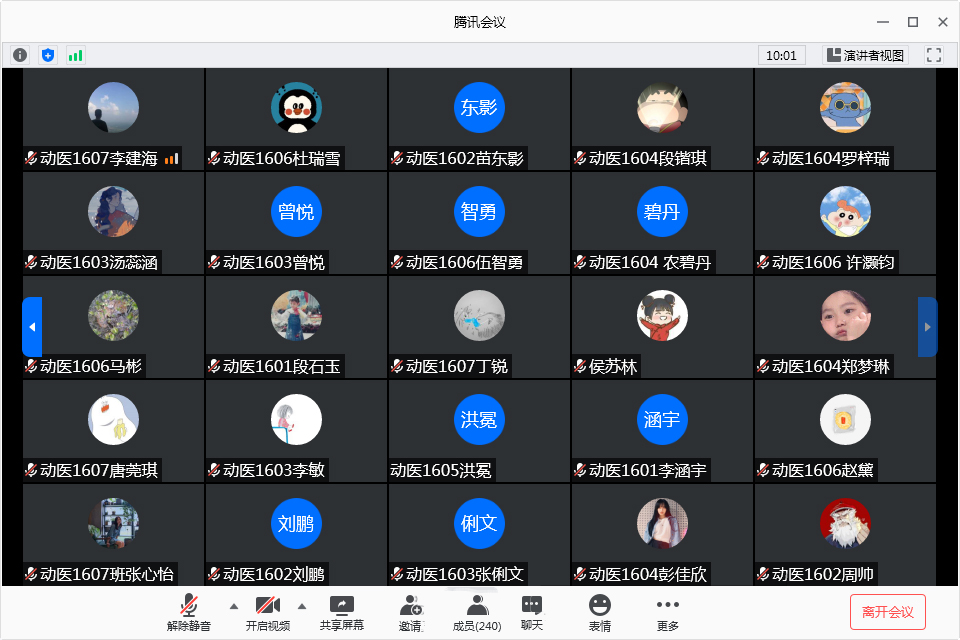Select avatar of 动医1601段石玉
The height and width of the screenshot is (640, 960).
(x=296, y=315)
